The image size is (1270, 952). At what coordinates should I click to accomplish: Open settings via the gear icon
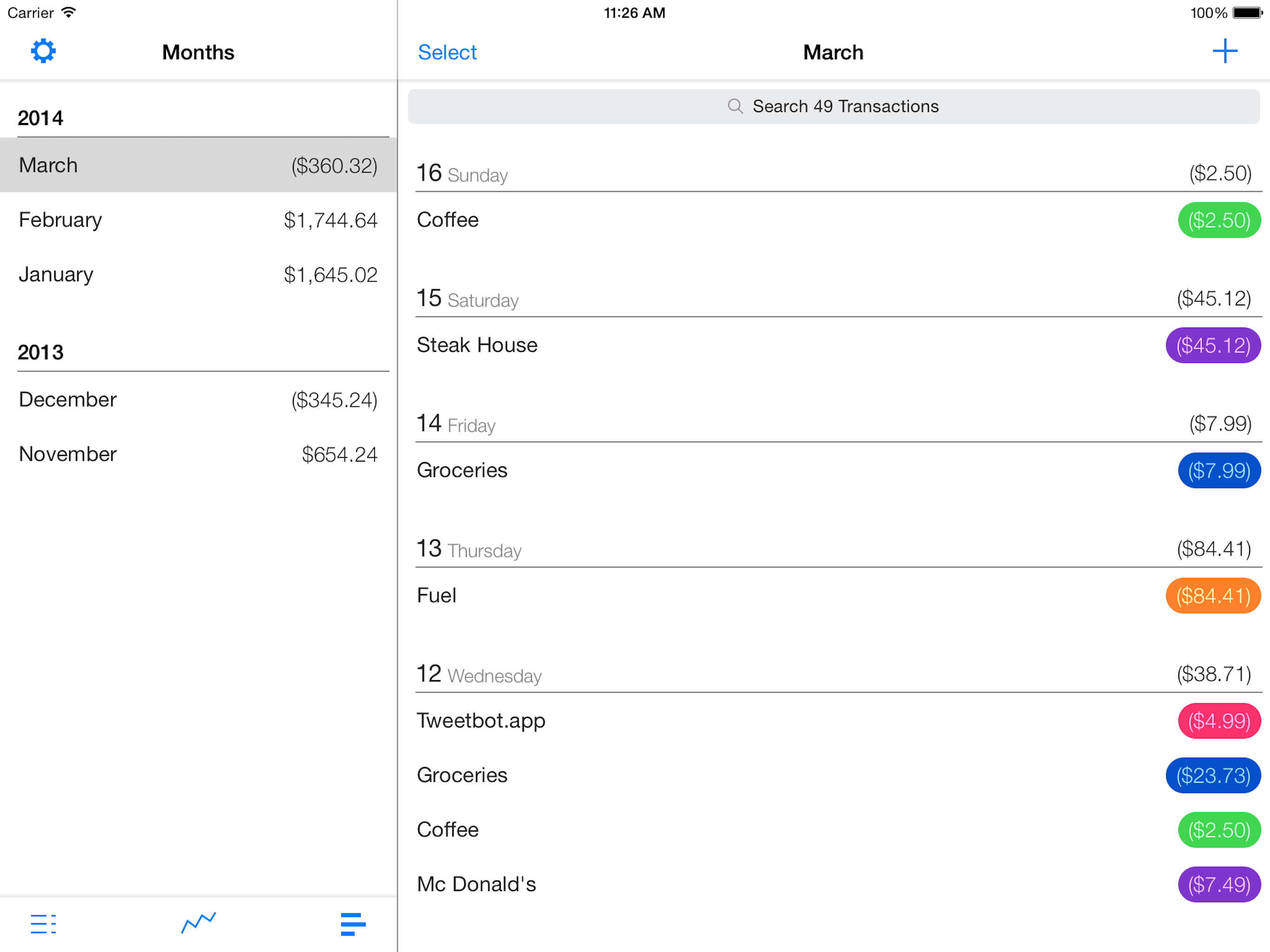coord(43,52)
